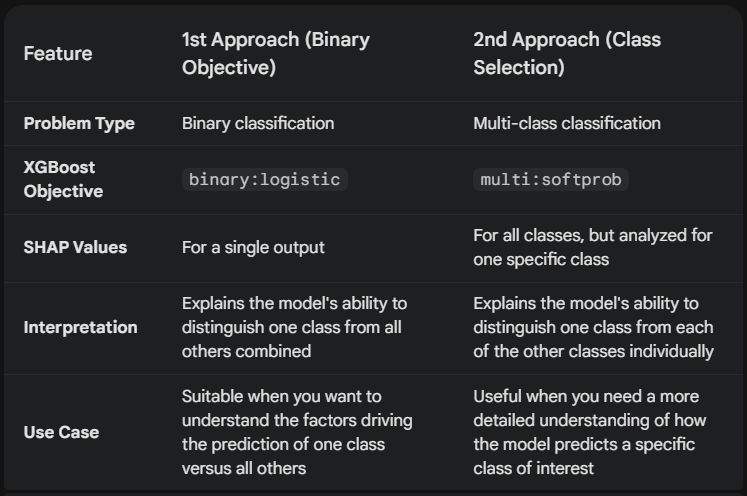The width and height of the screenshot is (747, 496).
Task: Select the 'Interpretation' row label
Action: tap(81, 327)
